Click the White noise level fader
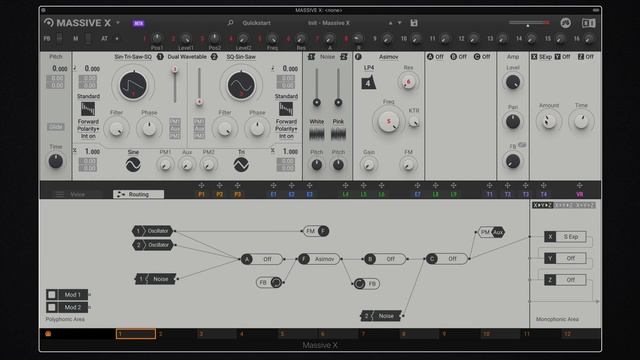Screen dimensions: 640x360 tap(316, 87)
